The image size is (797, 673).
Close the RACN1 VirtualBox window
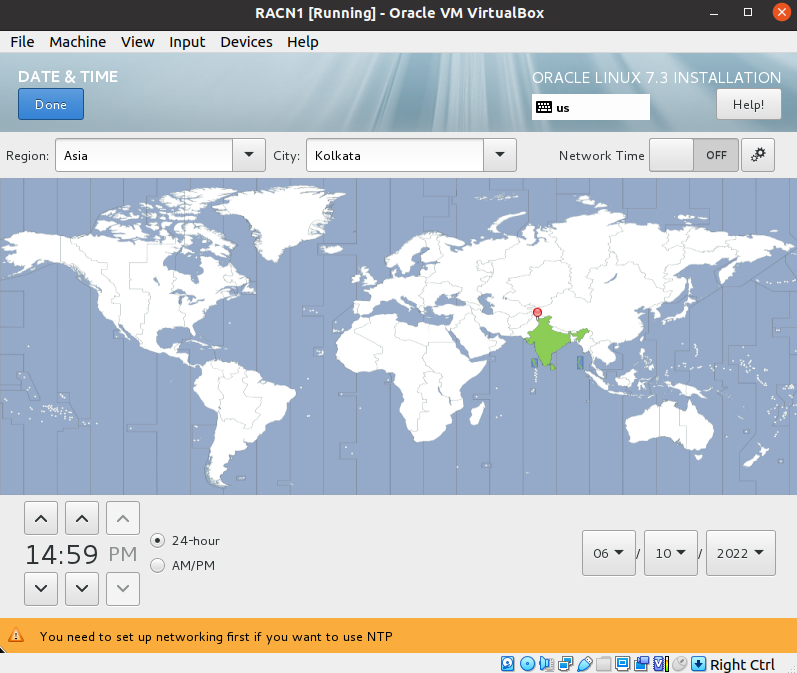tap(782, 12)
